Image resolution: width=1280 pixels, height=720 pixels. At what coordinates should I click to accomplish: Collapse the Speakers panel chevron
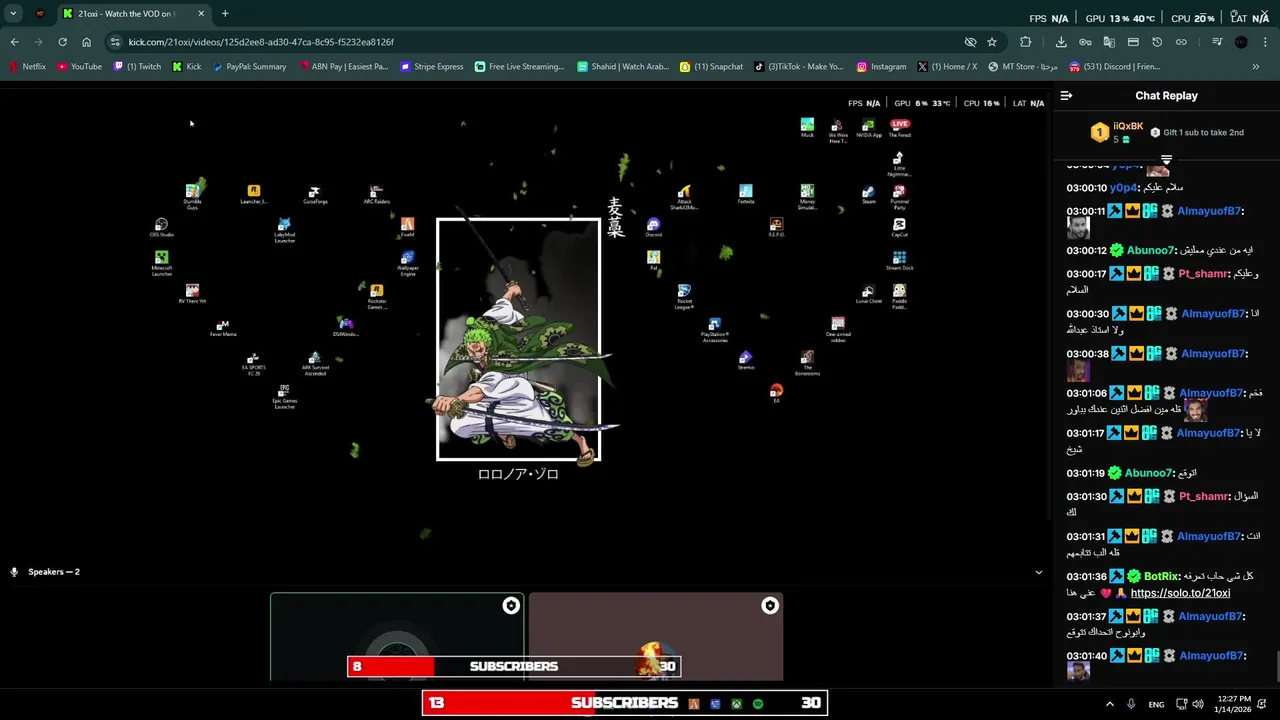[x=1038, y=572]
